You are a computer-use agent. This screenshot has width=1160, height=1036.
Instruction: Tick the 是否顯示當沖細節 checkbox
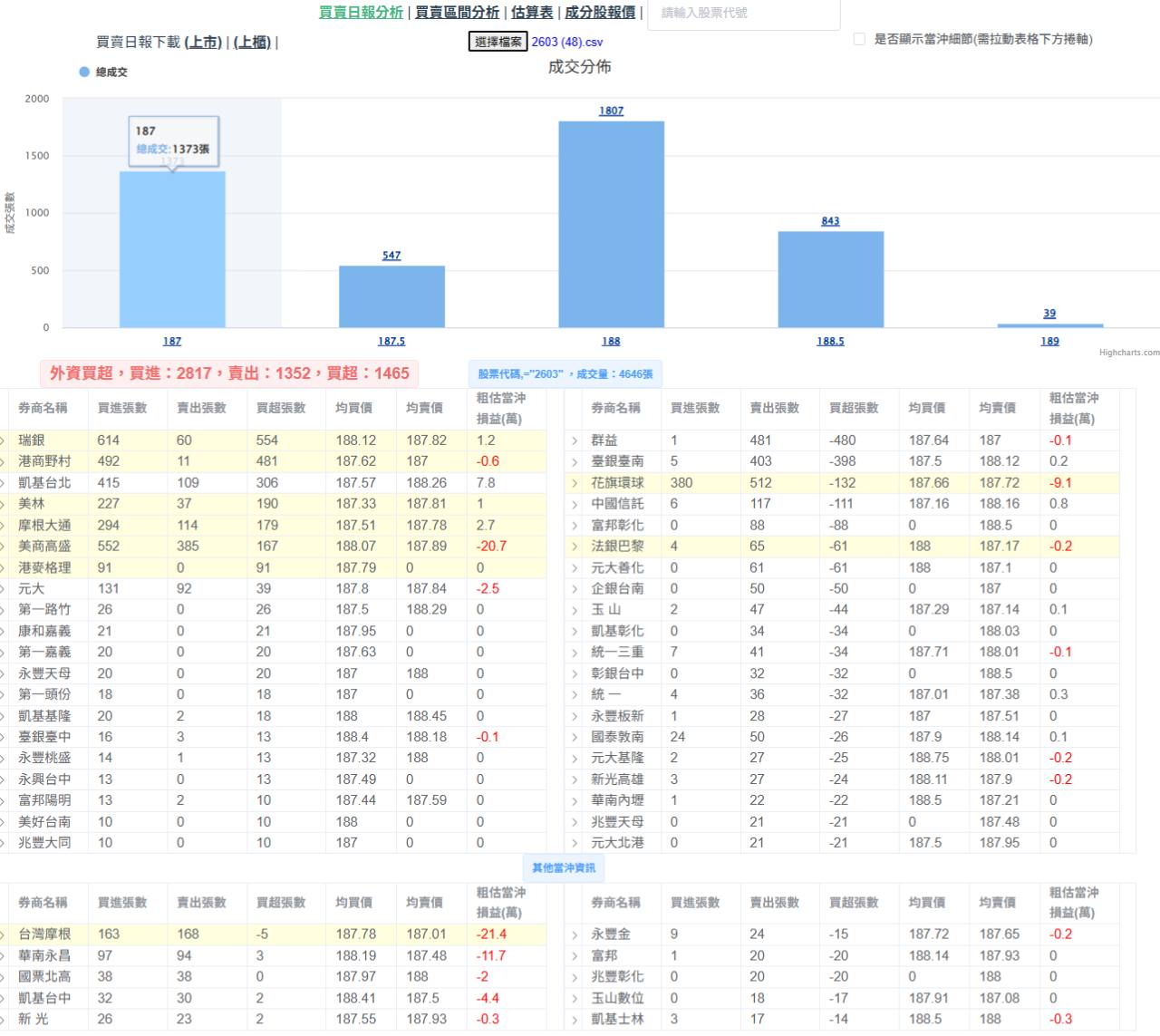point(859,39)
